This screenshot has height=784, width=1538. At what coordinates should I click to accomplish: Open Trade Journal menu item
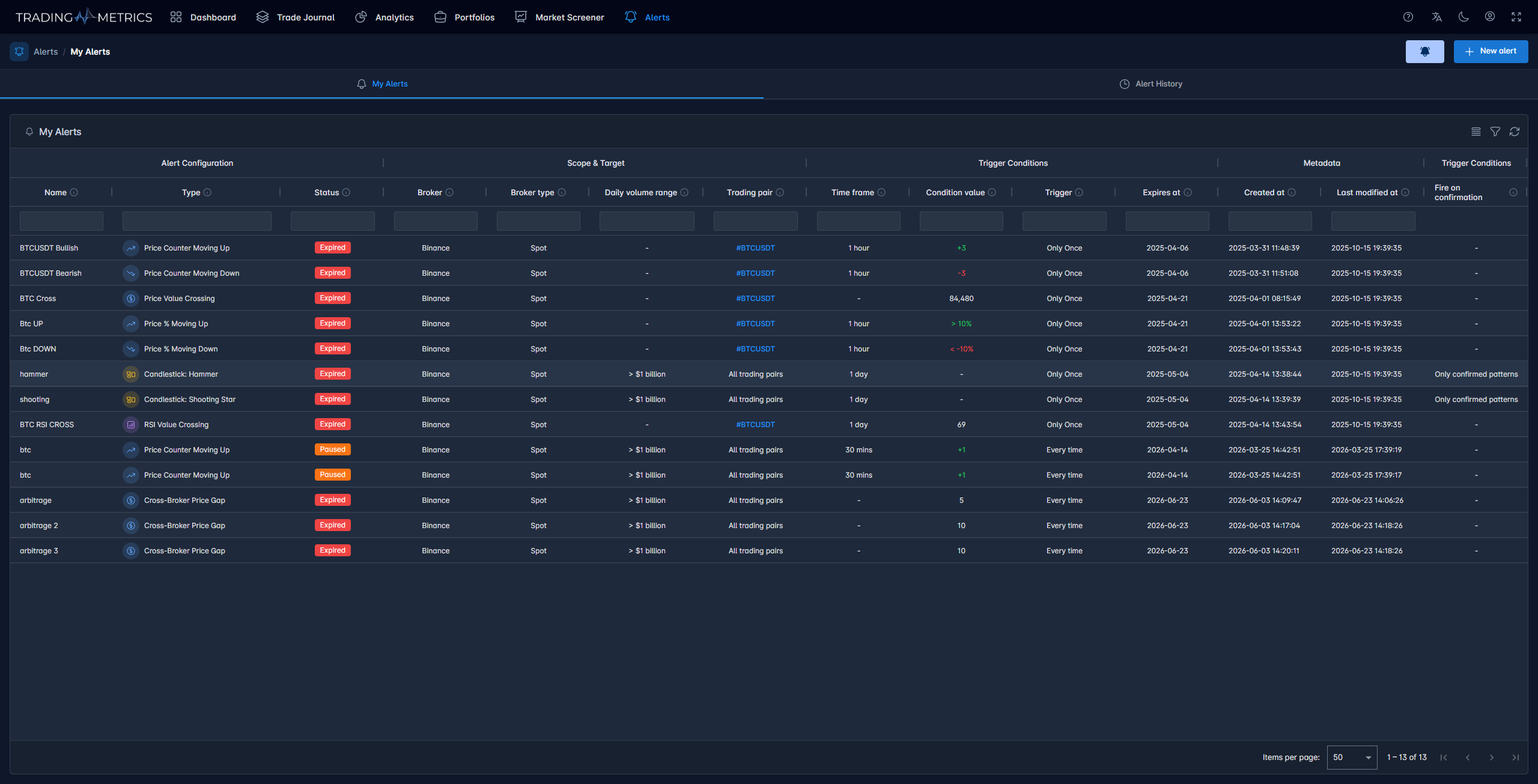(x=296, y=17)
